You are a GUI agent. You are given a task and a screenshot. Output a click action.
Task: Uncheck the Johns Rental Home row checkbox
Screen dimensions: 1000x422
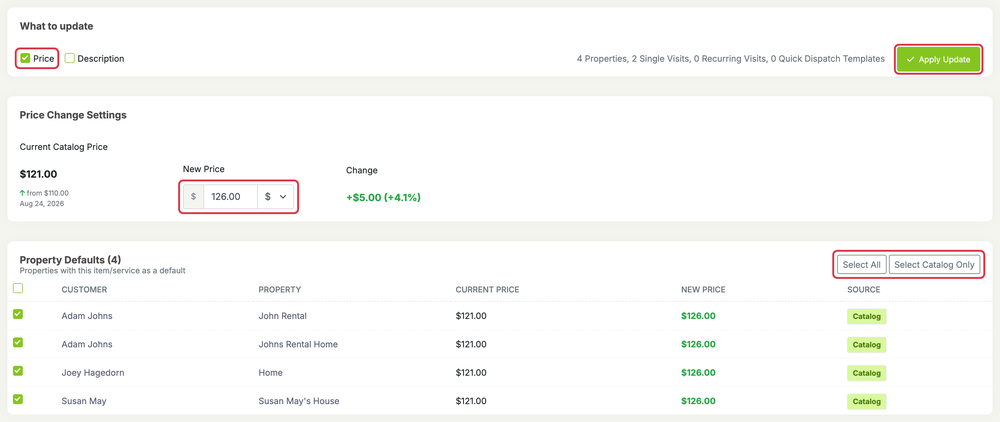click(18, 342)
